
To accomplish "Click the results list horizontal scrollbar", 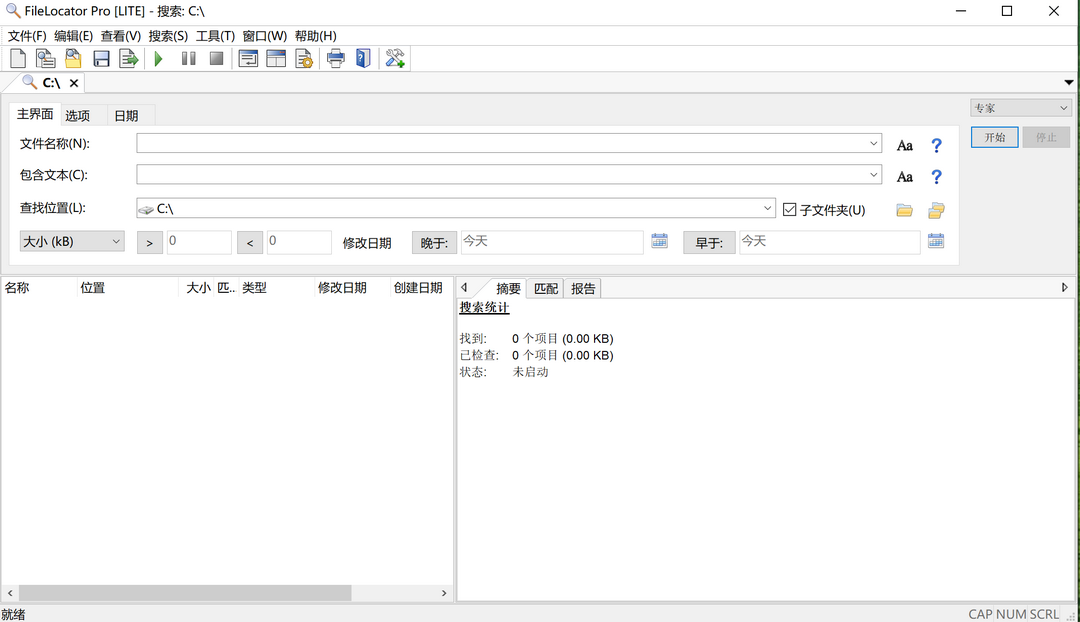I will 185,593.
